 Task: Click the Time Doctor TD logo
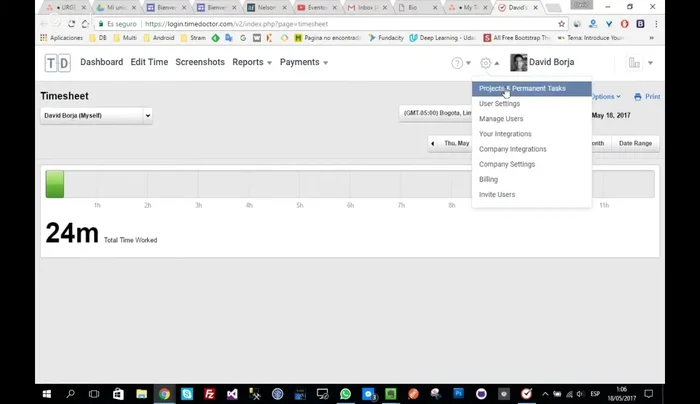coord(58,62)
